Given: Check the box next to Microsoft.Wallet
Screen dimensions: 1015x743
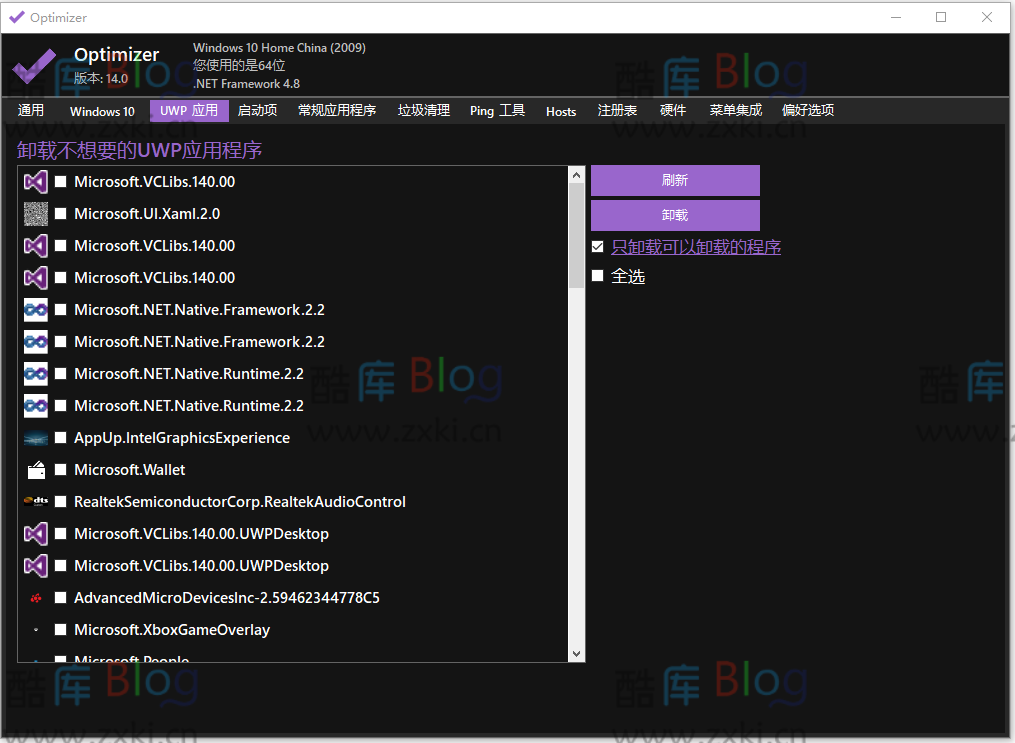Looking at the screenshot, I should [x=60, y=469].
